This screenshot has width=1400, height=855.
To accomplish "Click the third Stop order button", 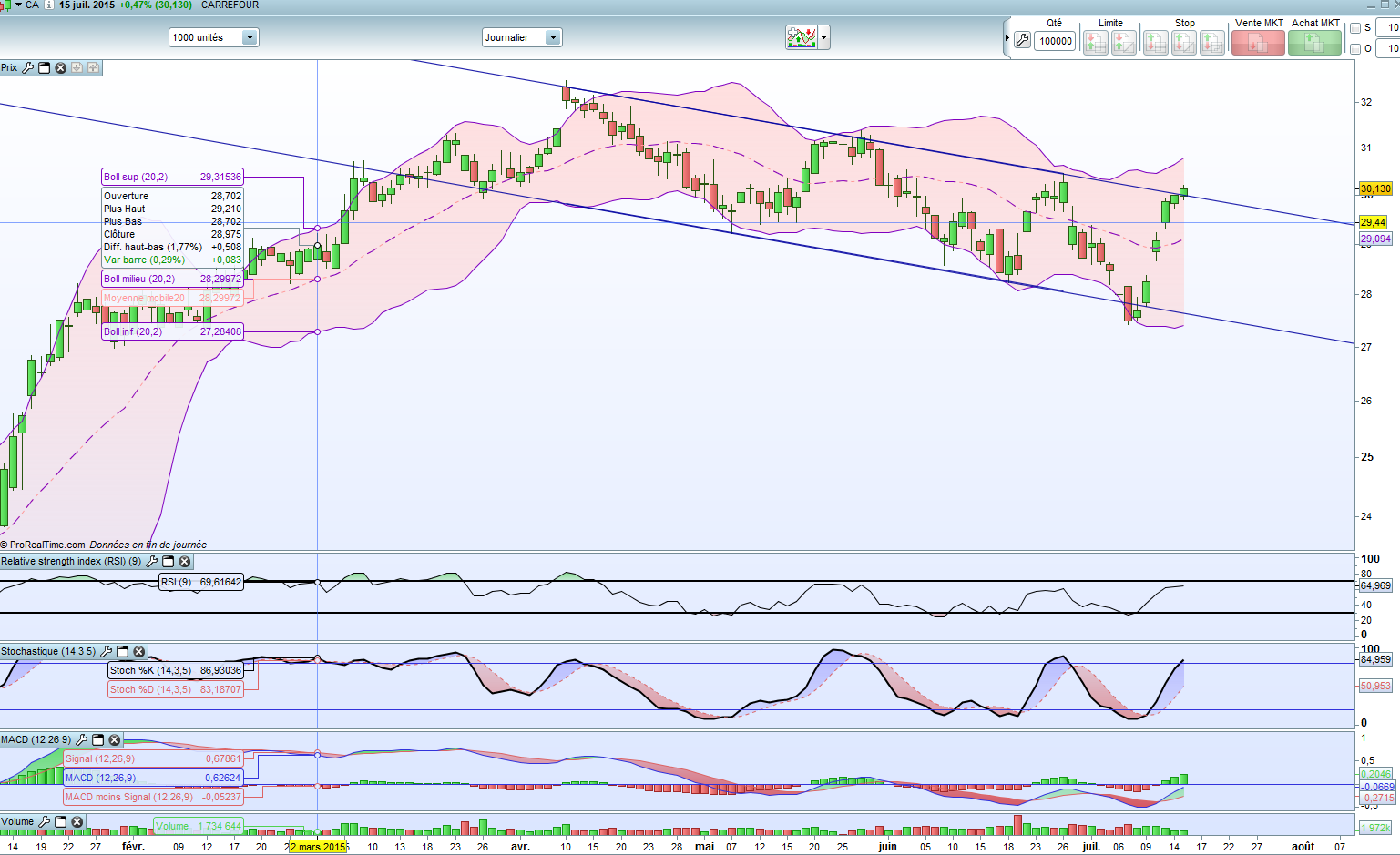I will (x=1212, y=42).
